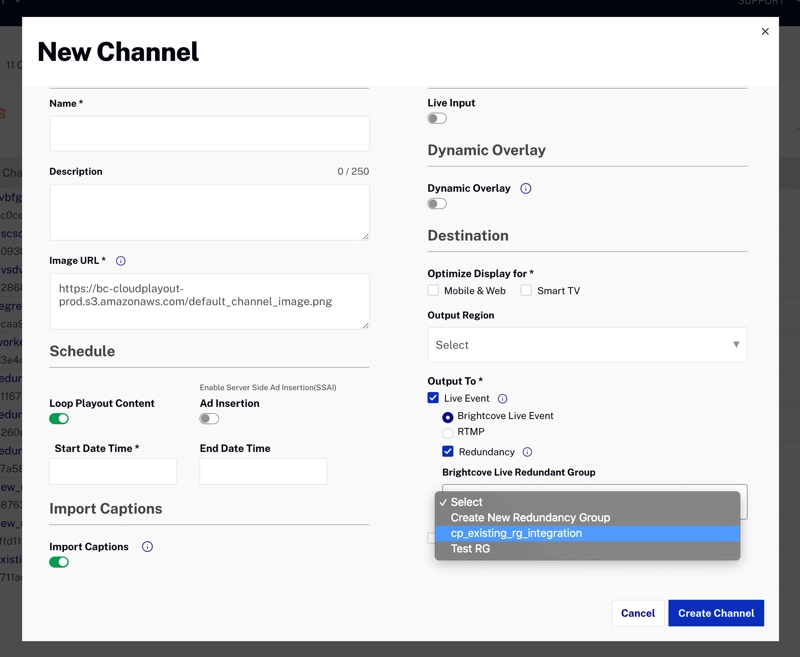Open the Output Region dropdown
The width and height of the screenshot is (800, 657).
587,345
